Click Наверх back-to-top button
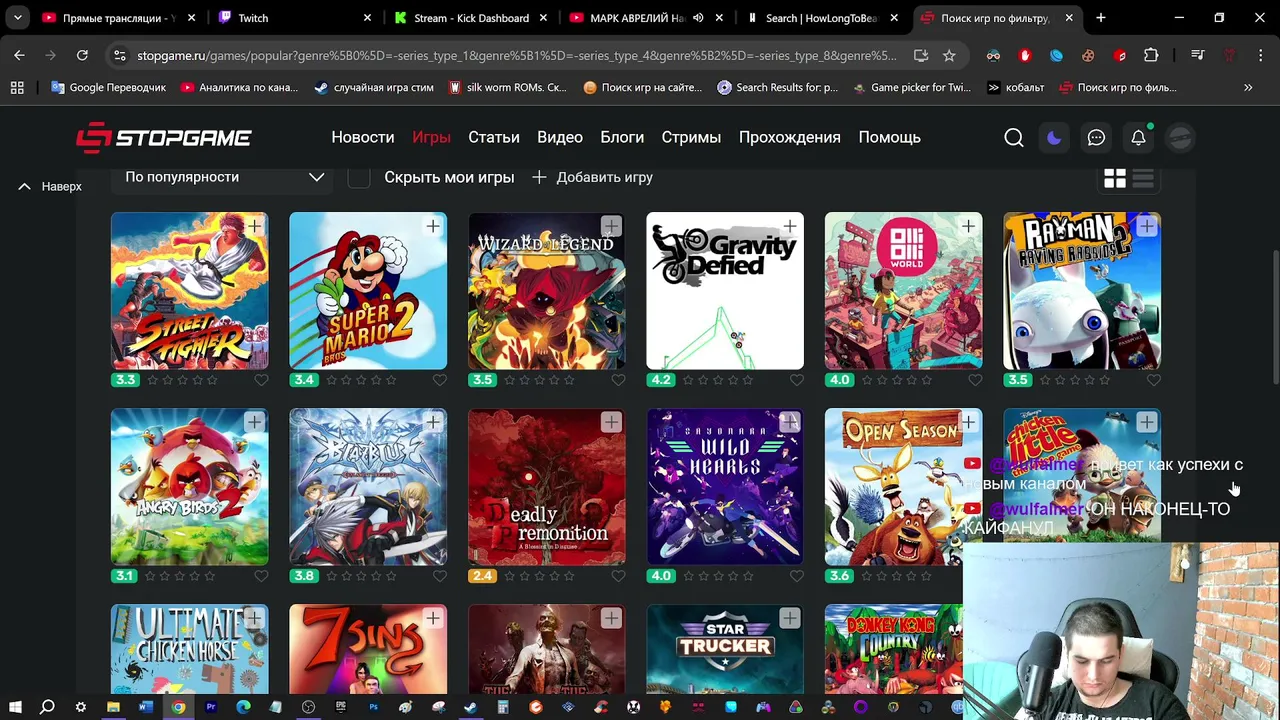 50,186
